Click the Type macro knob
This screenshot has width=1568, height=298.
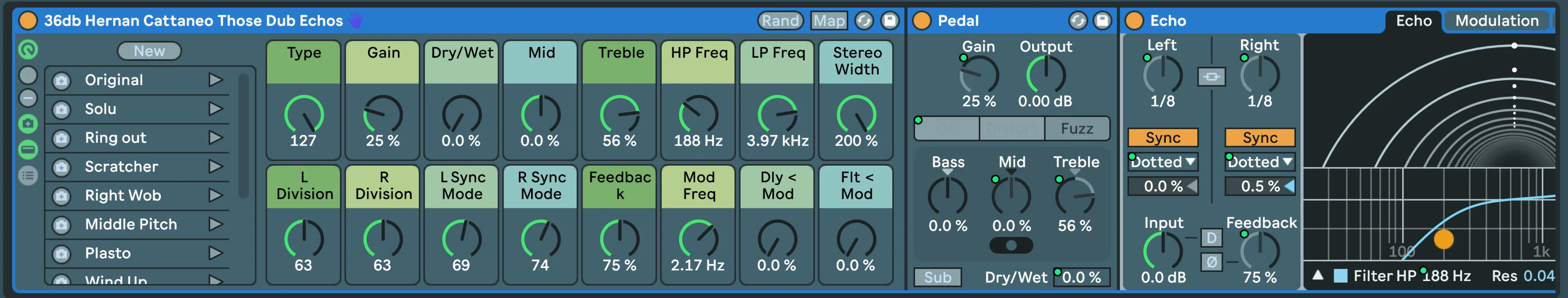click(304, 114)
